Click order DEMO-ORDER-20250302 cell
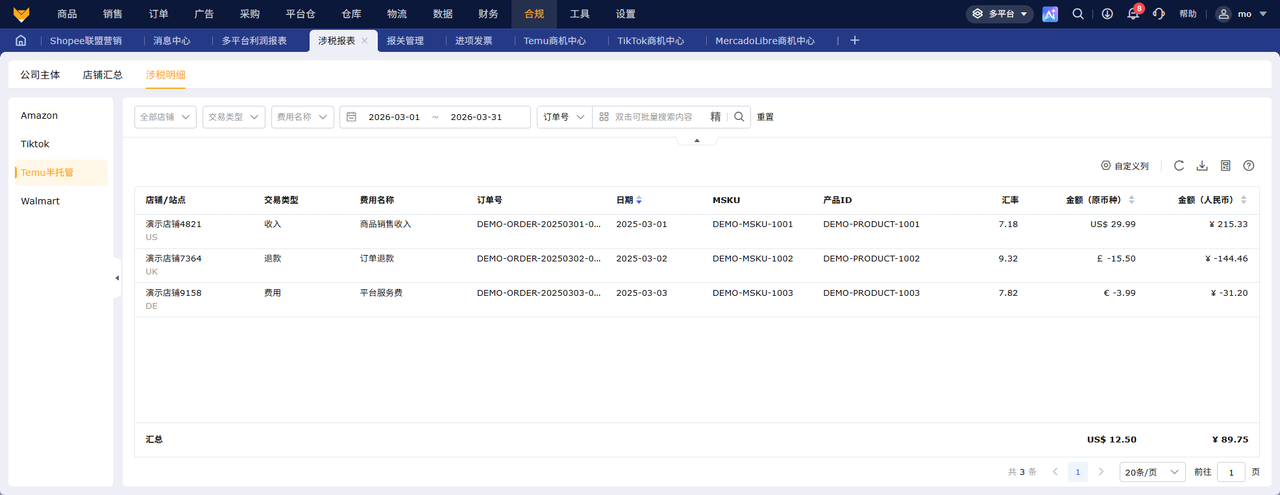This screenshot has width=1280, height=495. (539, 258)
